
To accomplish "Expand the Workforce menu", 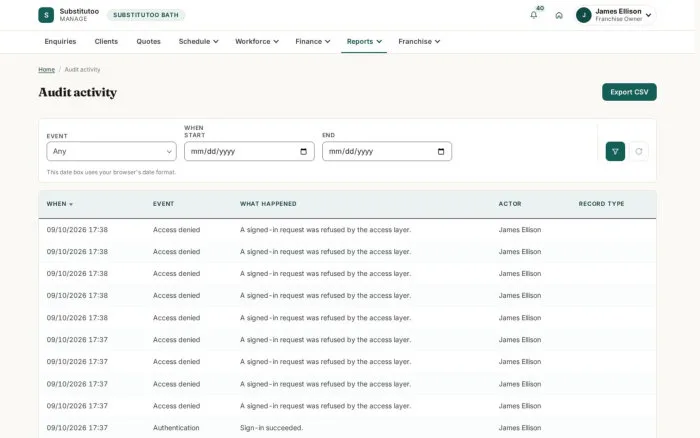I will click(257, 42).
